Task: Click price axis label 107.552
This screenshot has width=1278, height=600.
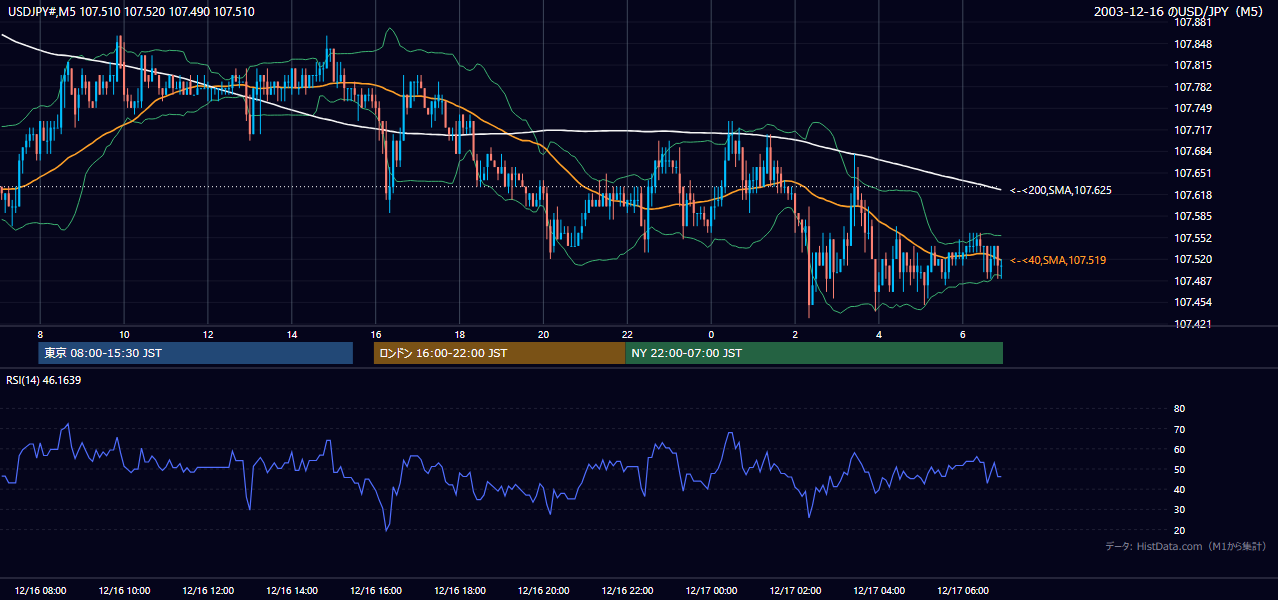Action: click(x=1193, y=238)
